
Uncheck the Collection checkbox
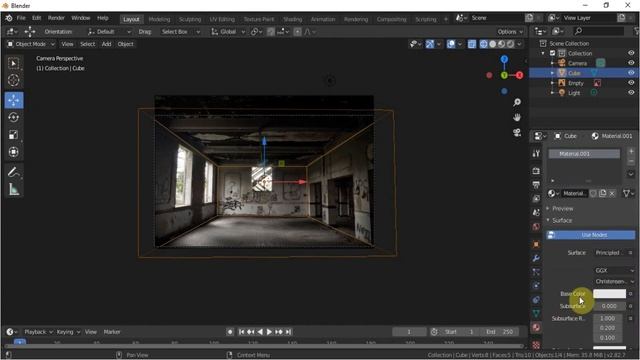coord(552,53)
